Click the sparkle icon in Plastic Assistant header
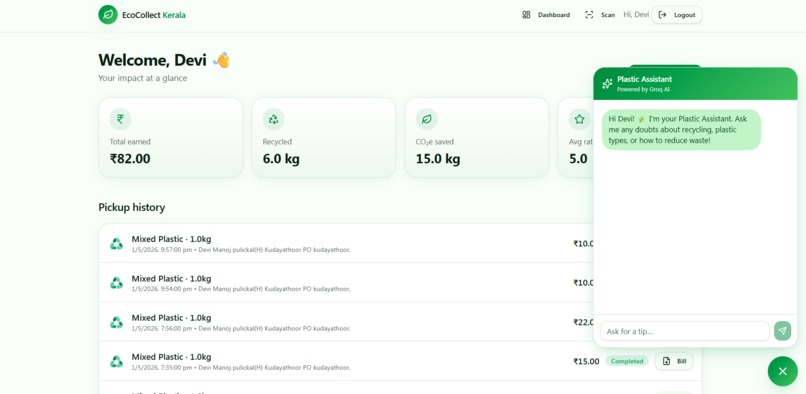 coord(607,84)
